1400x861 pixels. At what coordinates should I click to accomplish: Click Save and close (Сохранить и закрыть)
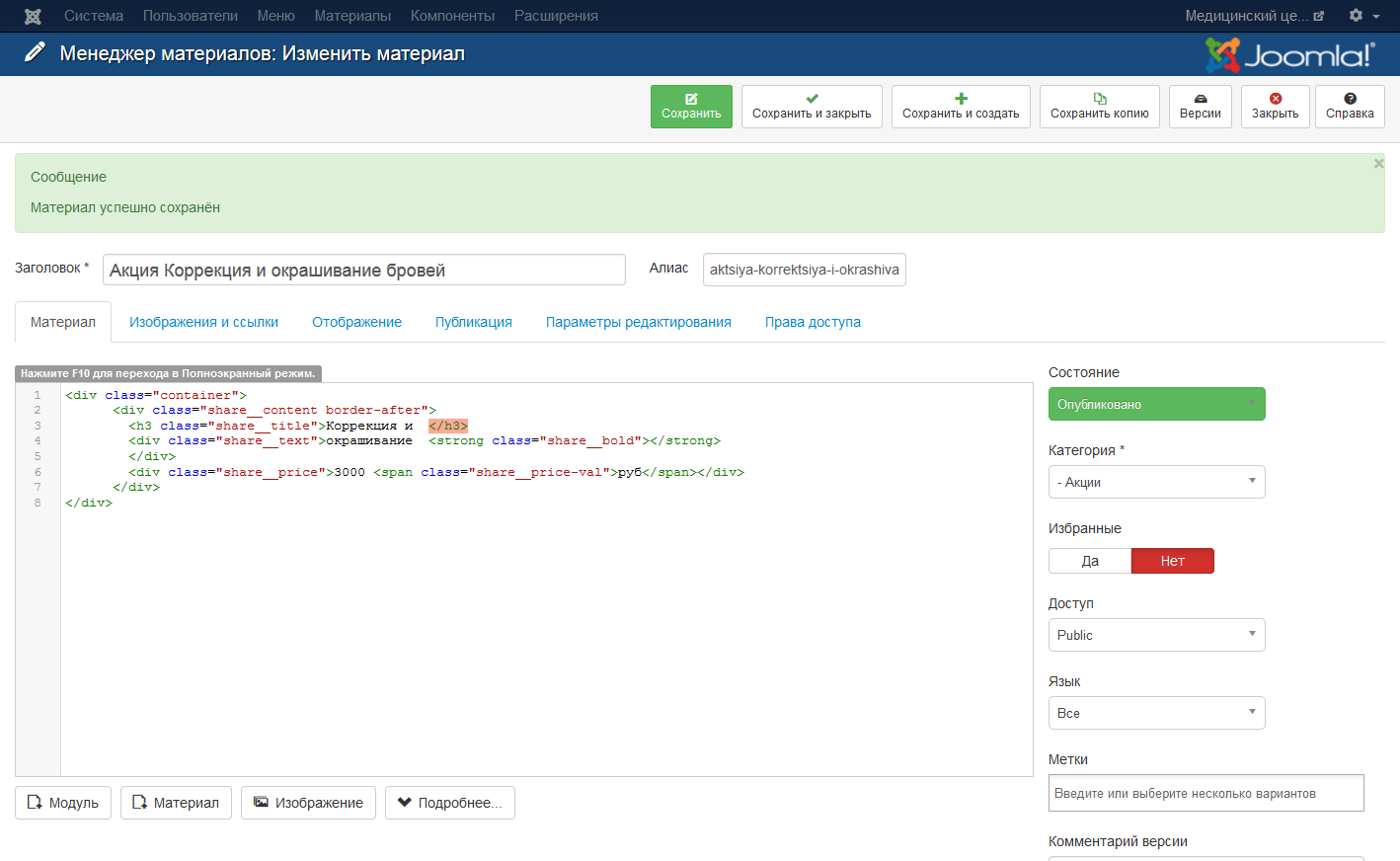pyautogui.click(x=812, y=107)
